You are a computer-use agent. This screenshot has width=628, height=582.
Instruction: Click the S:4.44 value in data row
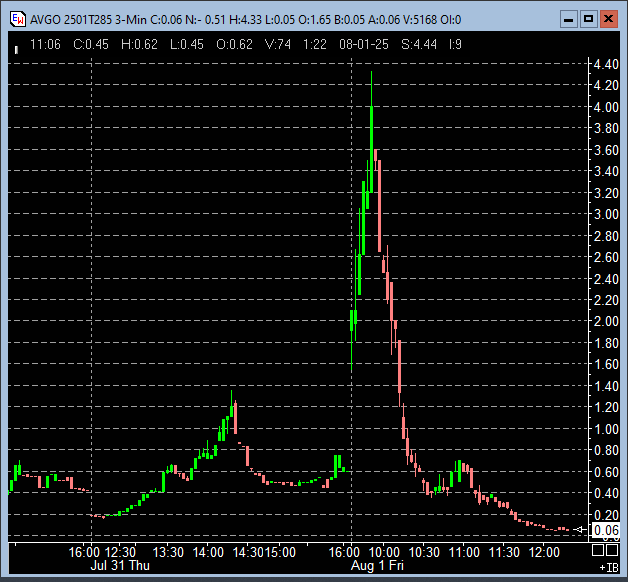point(419,44)
